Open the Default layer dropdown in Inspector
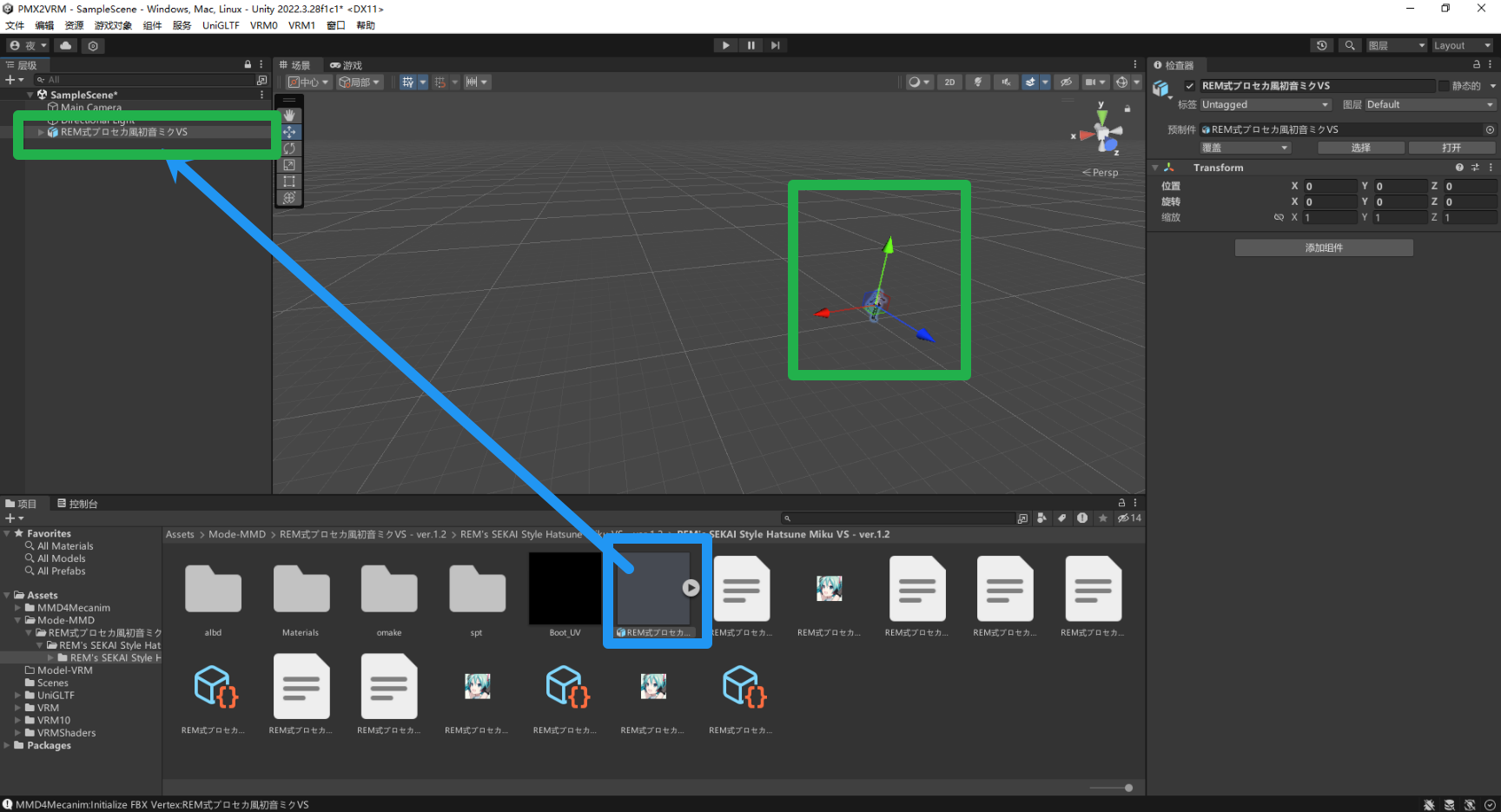The width and height of the screenshot is (1501, 812). point(1430,104)
